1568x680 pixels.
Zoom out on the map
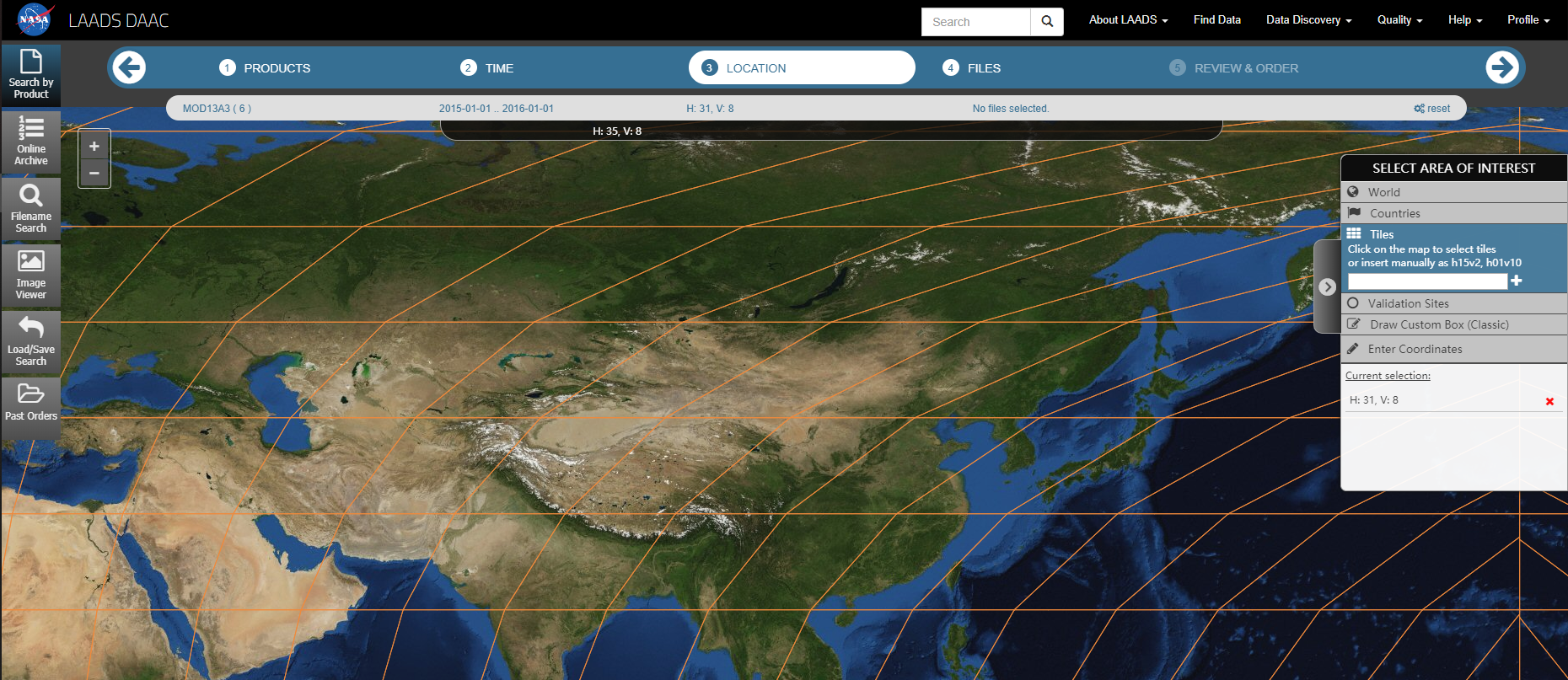pyautogui.click(x=94, y=173)
